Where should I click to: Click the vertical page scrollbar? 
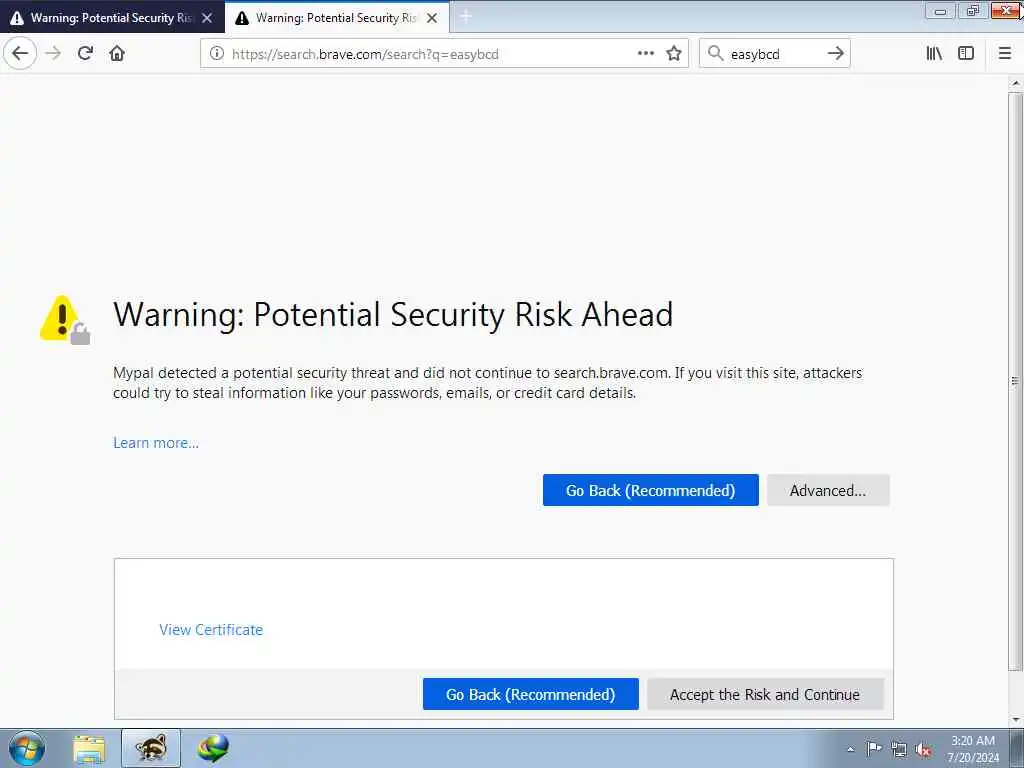click(1016, 381)
